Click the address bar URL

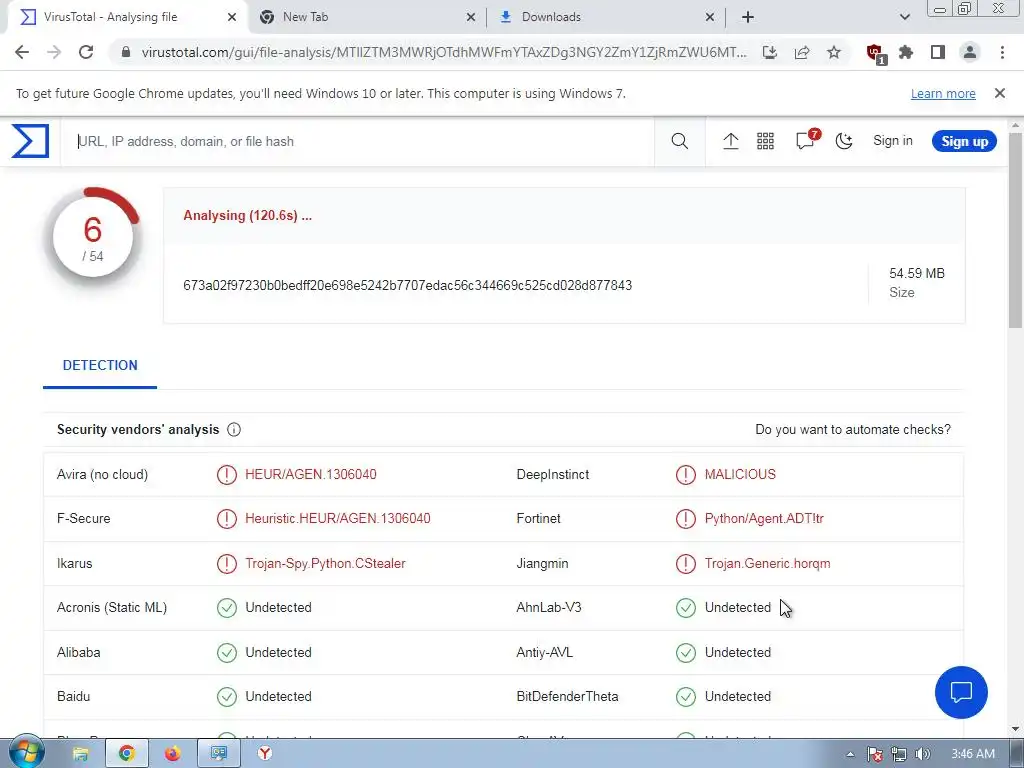tap(444, 52)
